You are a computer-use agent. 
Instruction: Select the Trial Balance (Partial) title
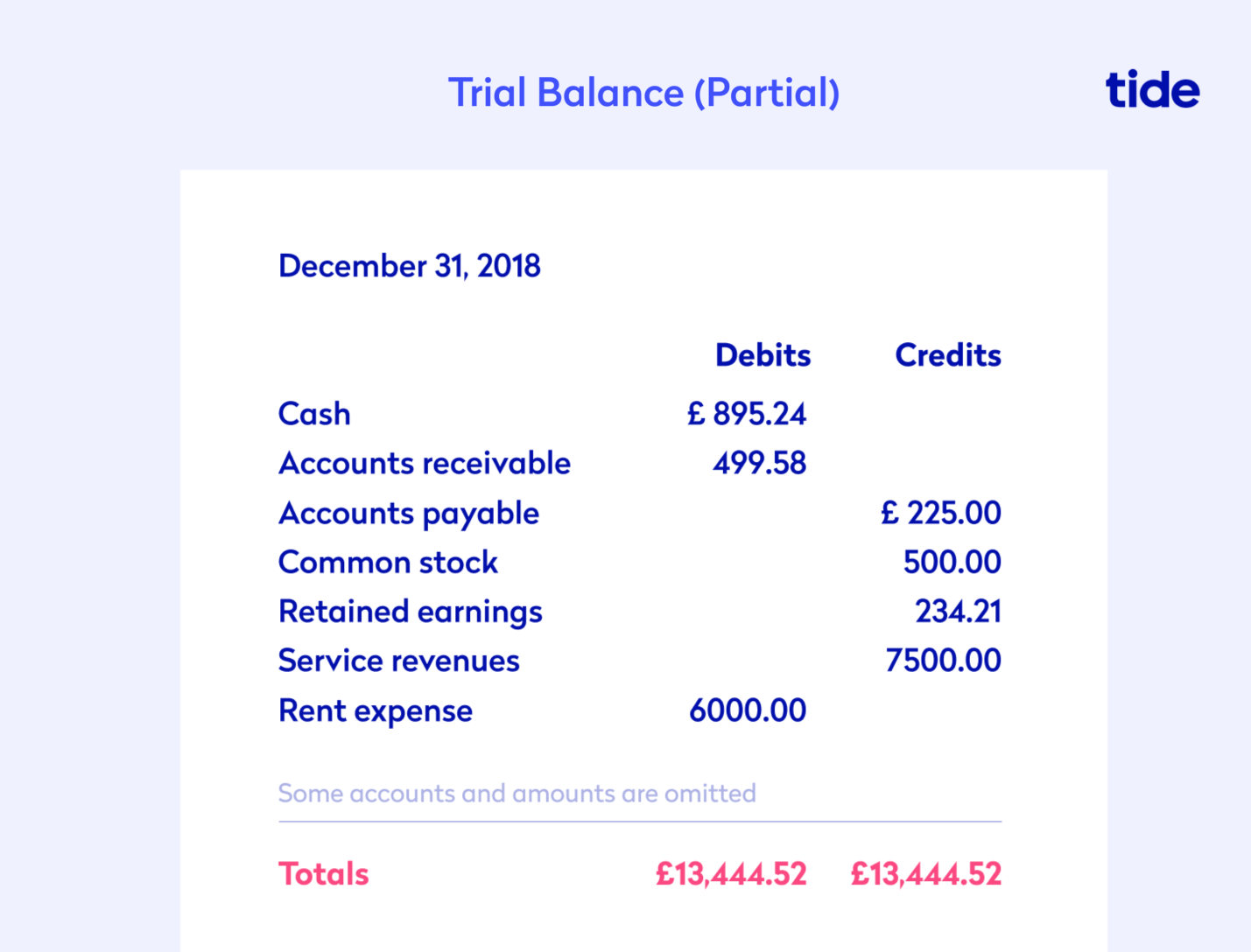tap(643, 93)
